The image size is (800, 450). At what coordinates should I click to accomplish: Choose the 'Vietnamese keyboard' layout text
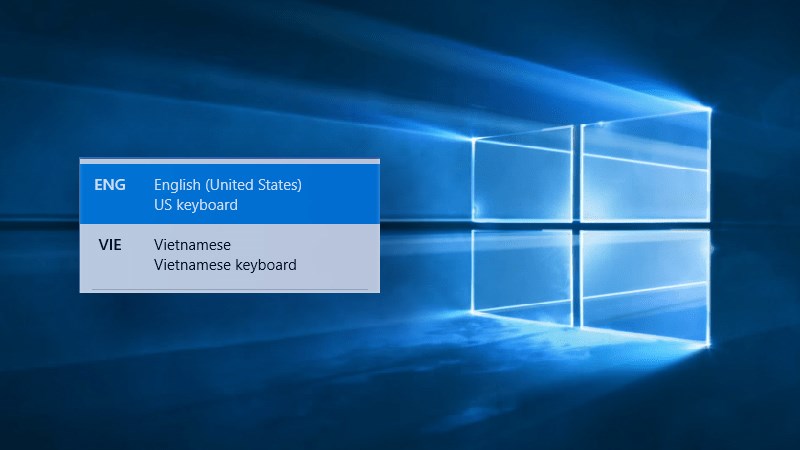(225, 265)
